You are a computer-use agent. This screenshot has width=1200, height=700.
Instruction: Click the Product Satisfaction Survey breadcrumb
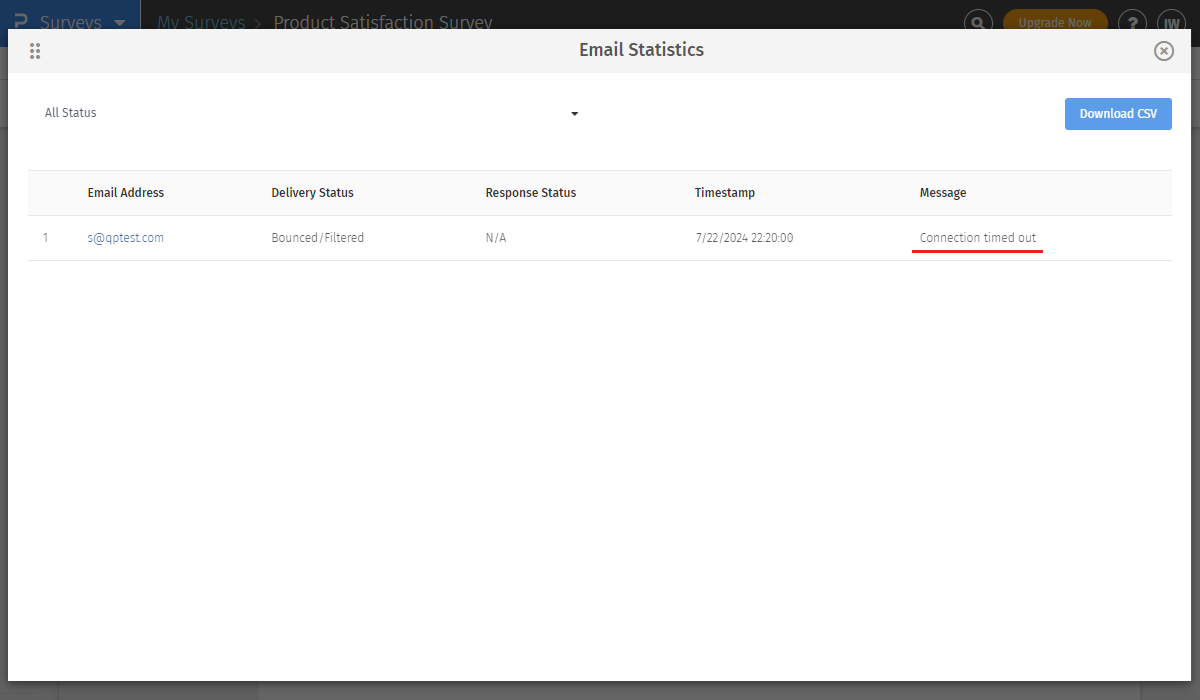pos(383,22)
